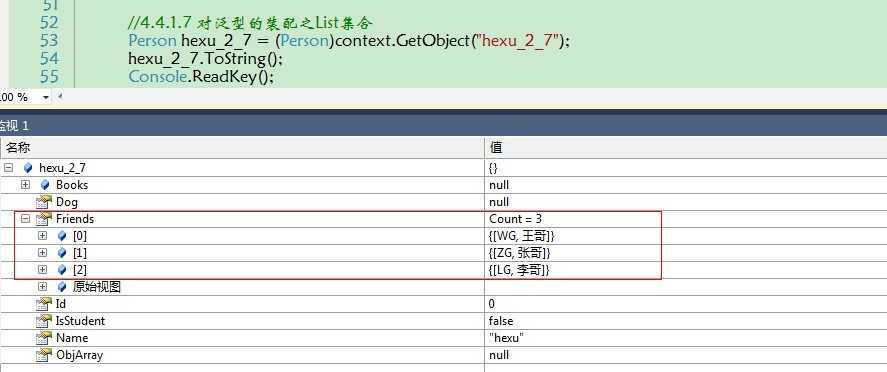Click the Books field icon
Screen dimensions: 887x372
[x=45, y=185]
